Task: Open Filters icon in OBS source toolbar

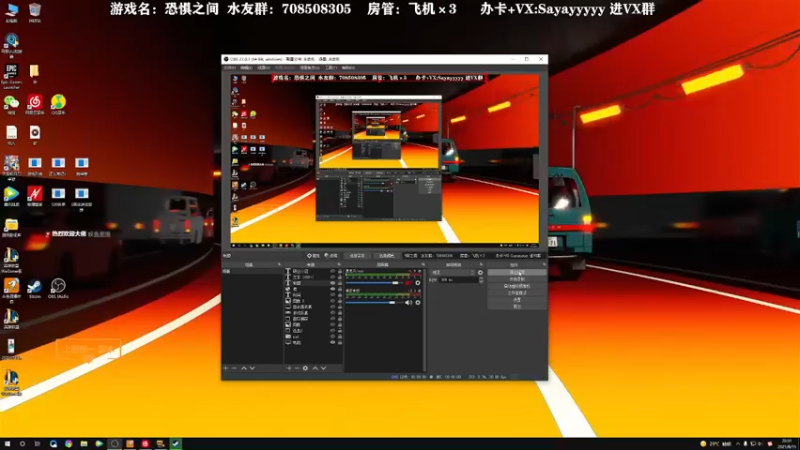Action: point(331,256)
